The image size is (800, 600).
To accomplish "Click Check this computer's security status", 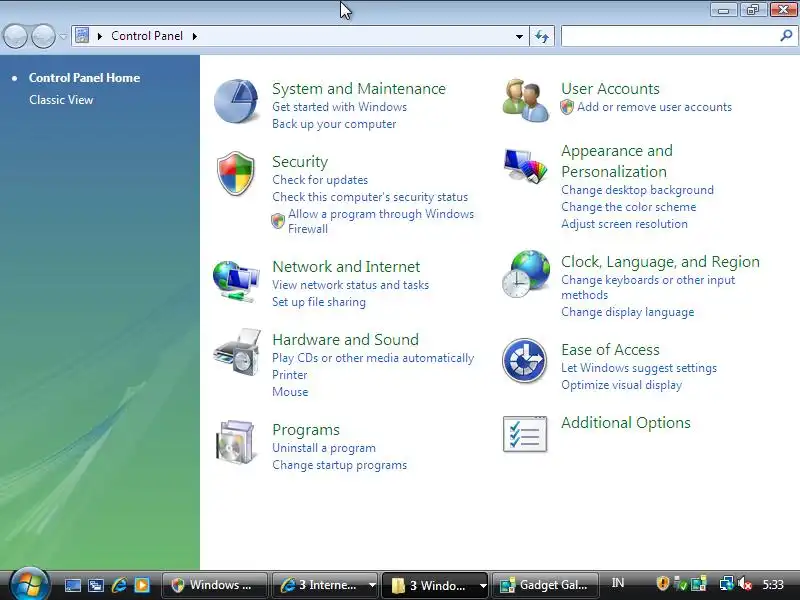I will click(x=370, y=197).
